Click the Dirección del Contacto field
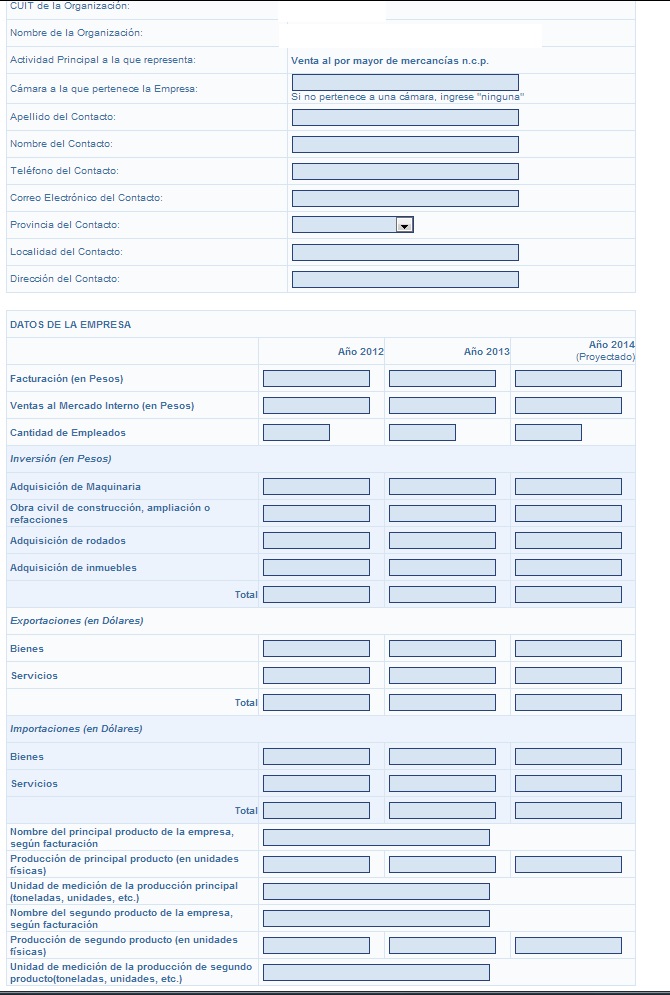 tap(405, 279)
